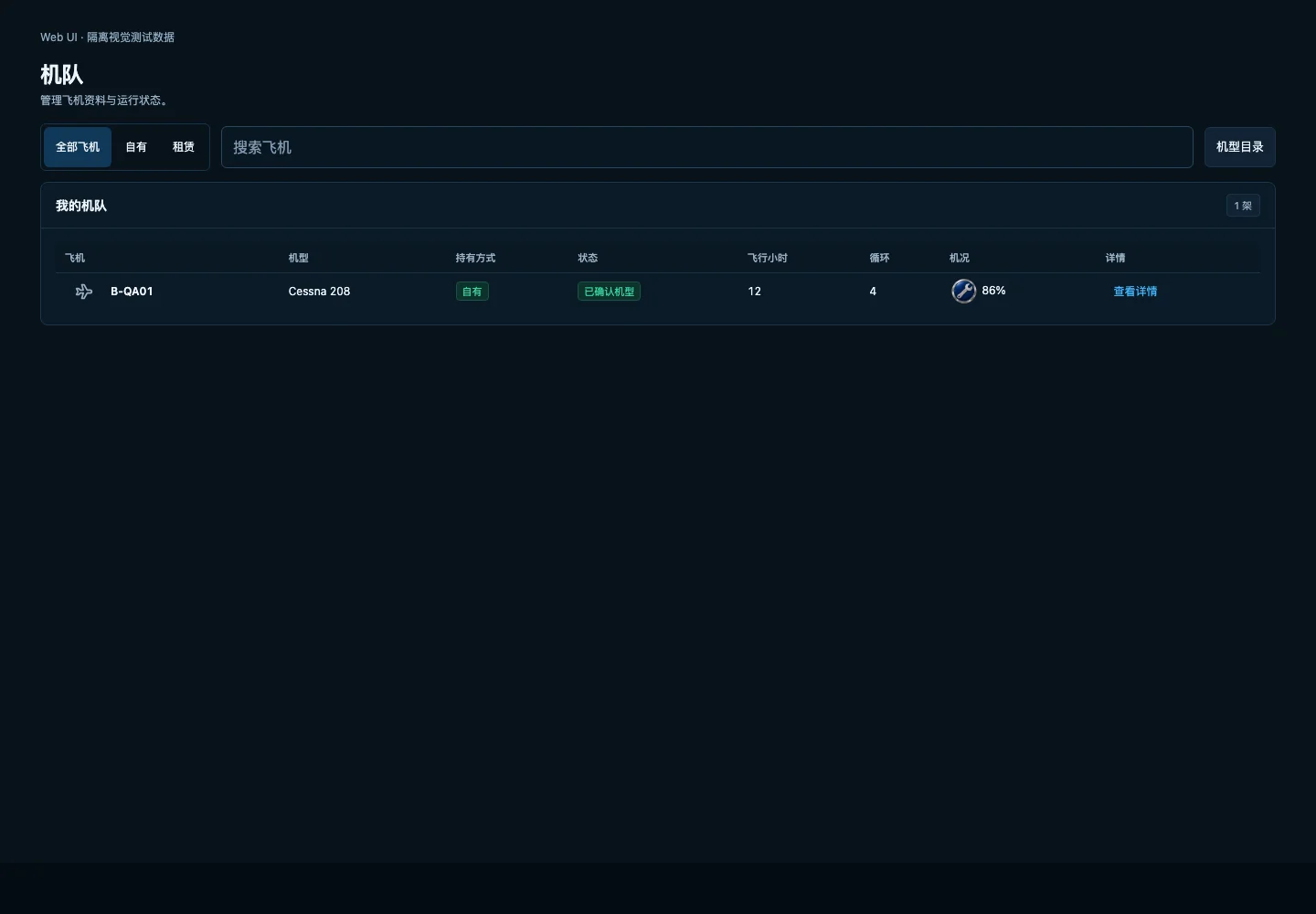Click the Cessna 208 model cell
The height and width of the screenshot is (914, 1316).
319,292
